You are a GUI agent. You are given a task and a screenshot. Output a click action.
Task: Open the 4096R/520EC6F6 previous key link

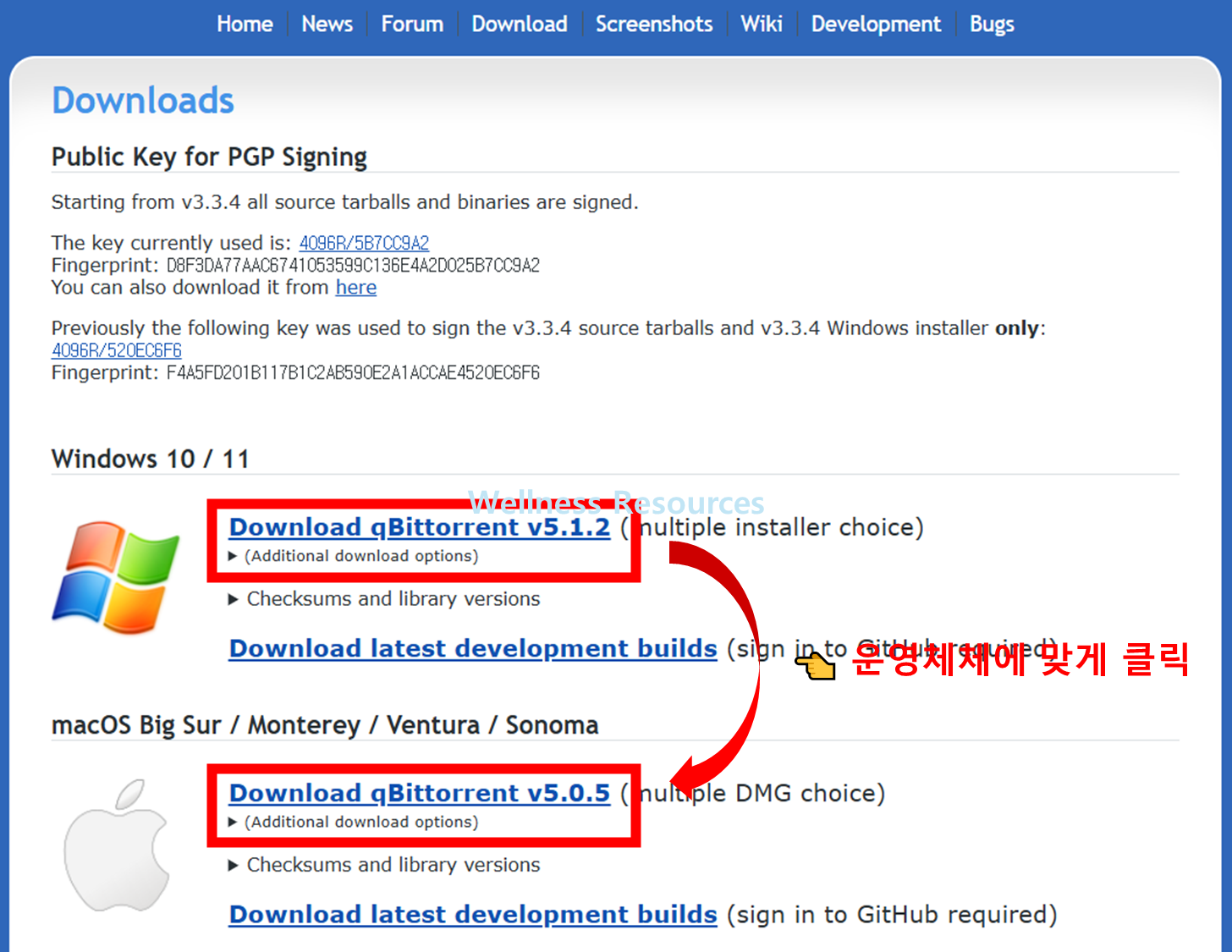pos(117,350)
